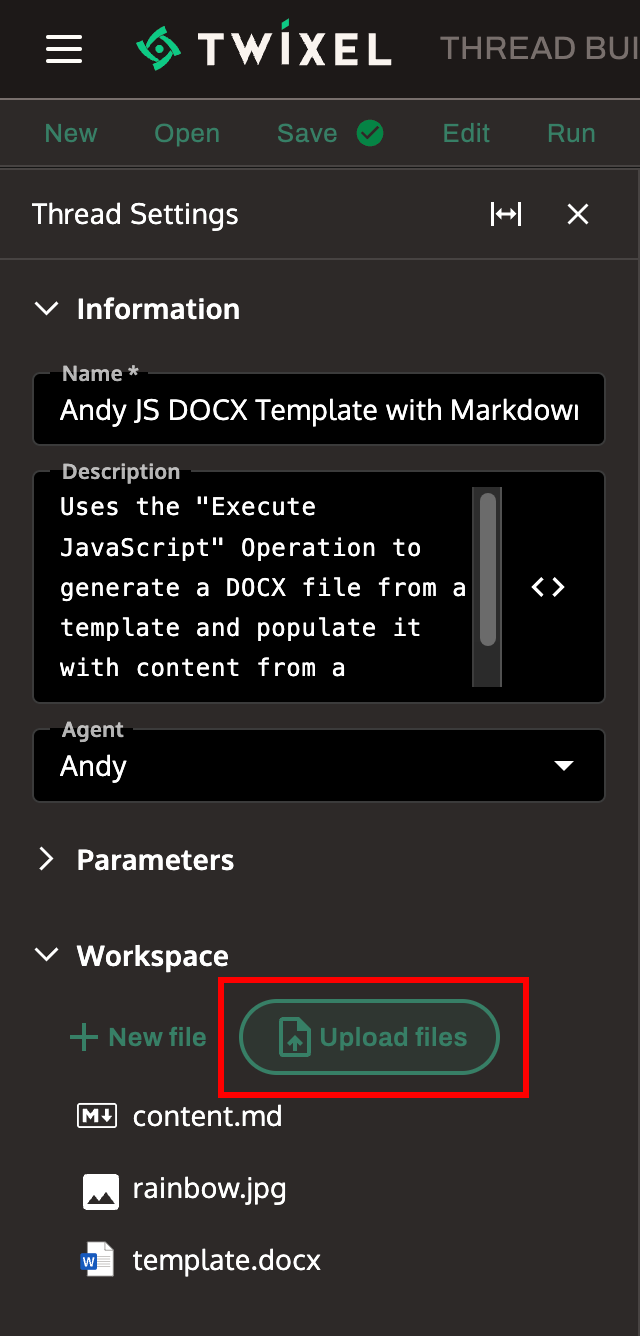This screenshot has height=1336, width=640.
Task: Click the Description scrollbar thumb
Action: (x=487, y=568)
